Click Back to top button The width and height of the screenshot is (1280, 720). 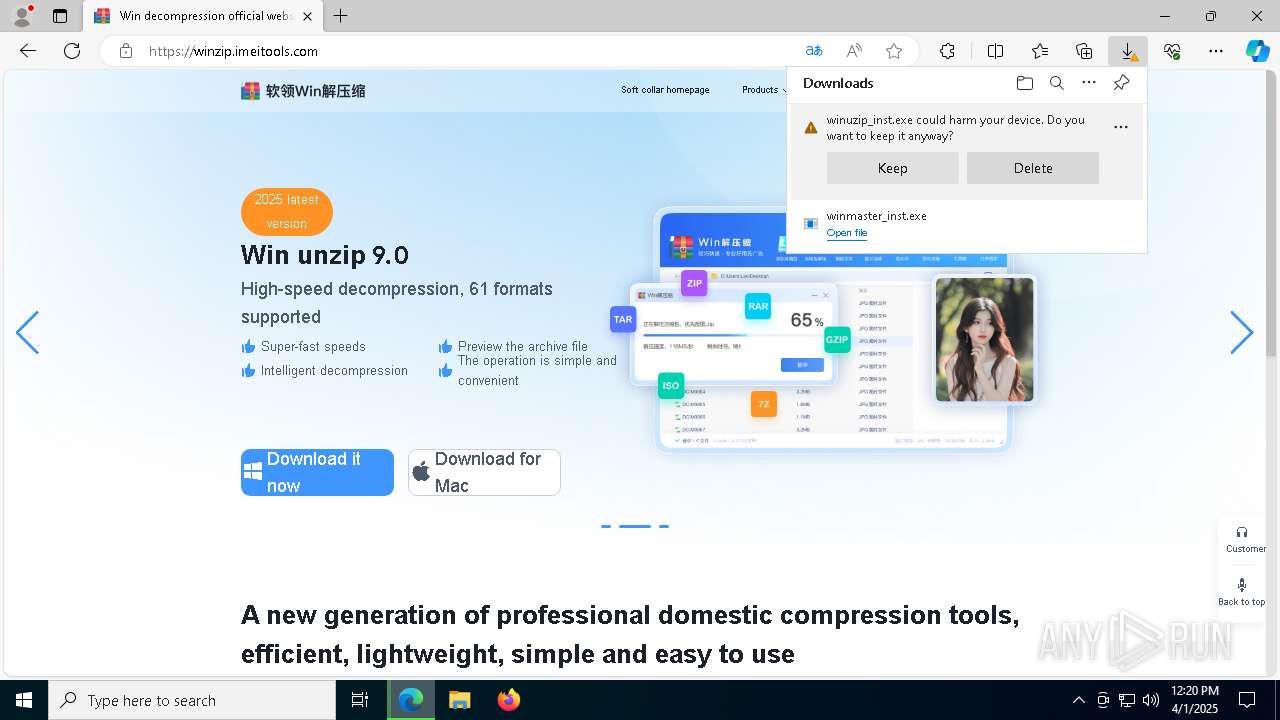pos(1242,592)
